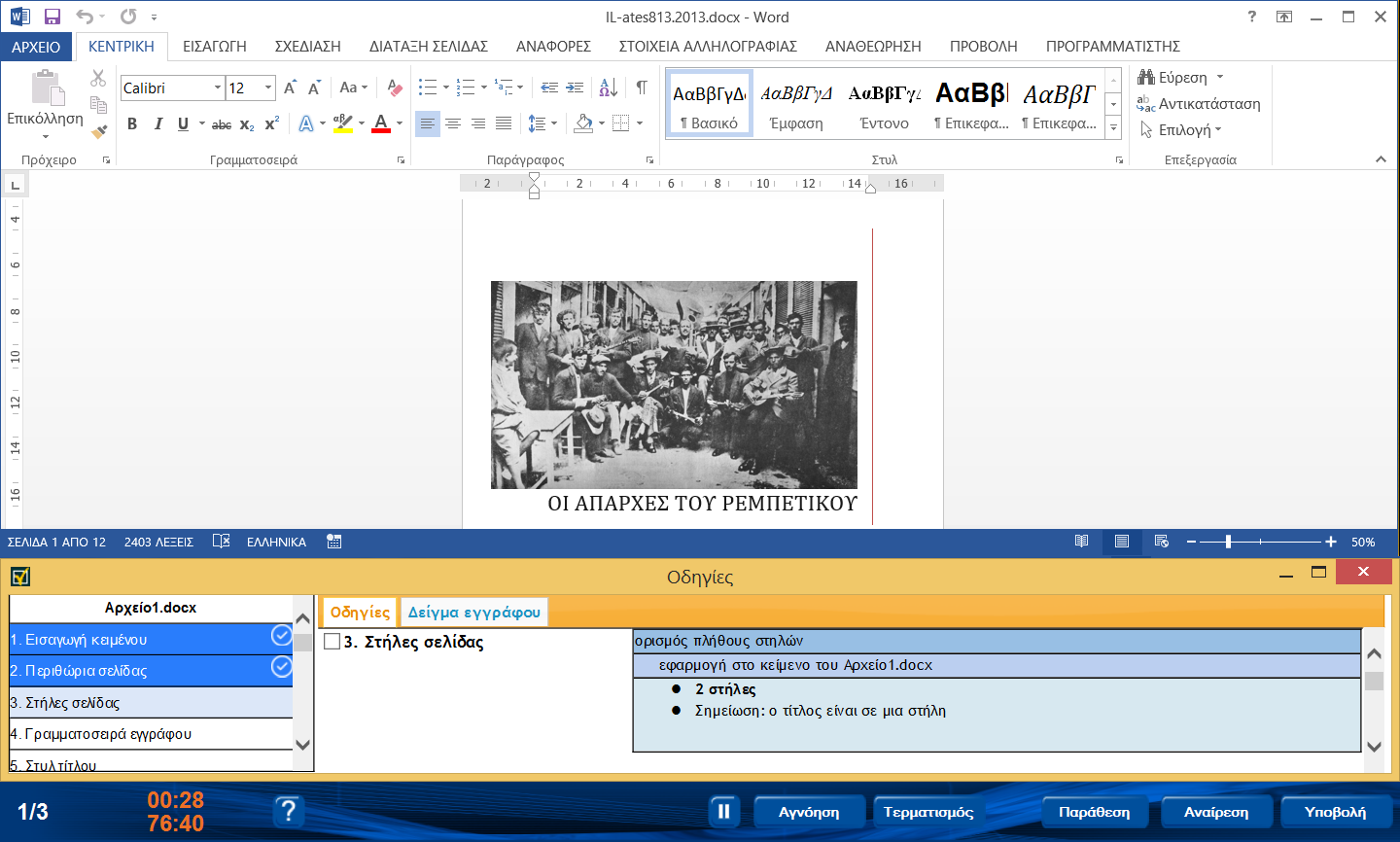Open the Calibri font name dropdown
1400x842 pixels.
pos(218,88)
